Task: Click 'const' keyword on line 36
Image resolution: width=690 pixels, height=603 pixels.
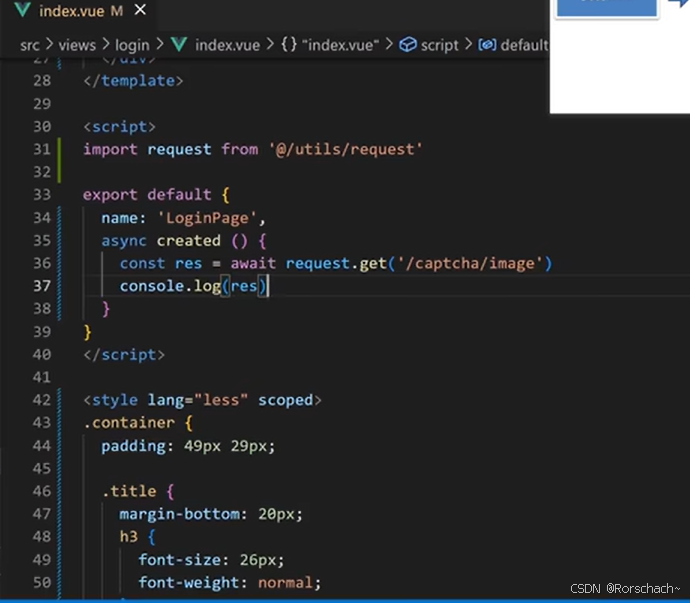Action: (x=142, y=263)
